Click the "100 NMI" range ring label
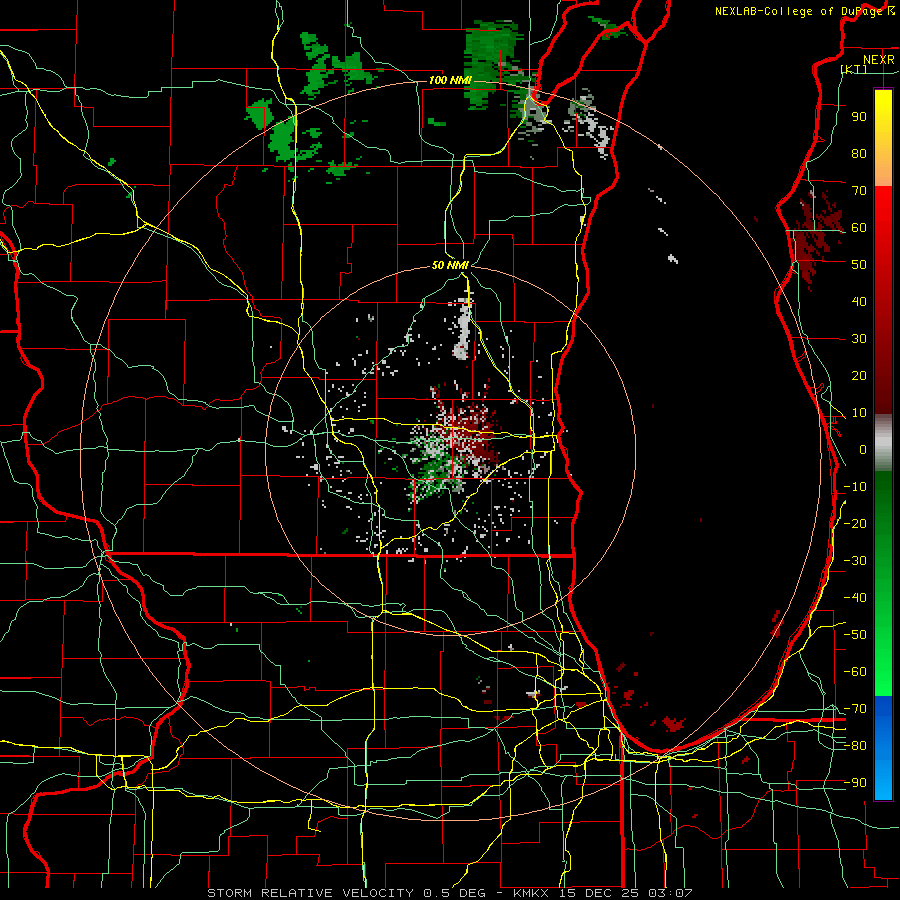900x900 pixels. pyautogui.click(x=450, y=80)
